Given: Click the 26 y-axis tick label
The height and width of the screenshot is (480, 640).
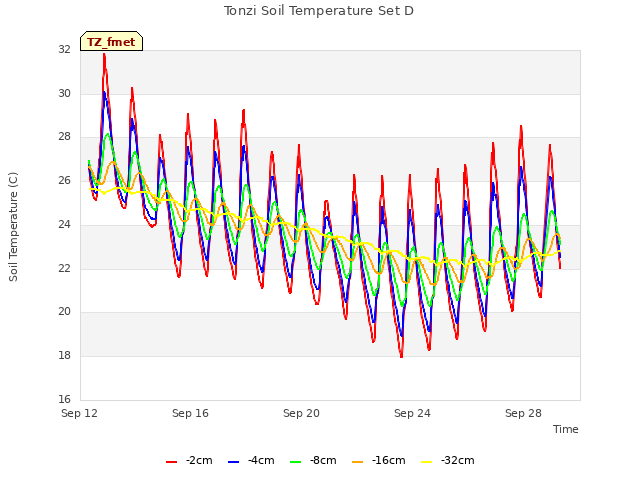Looking at the screenshot, I should (x=64, y=180).
